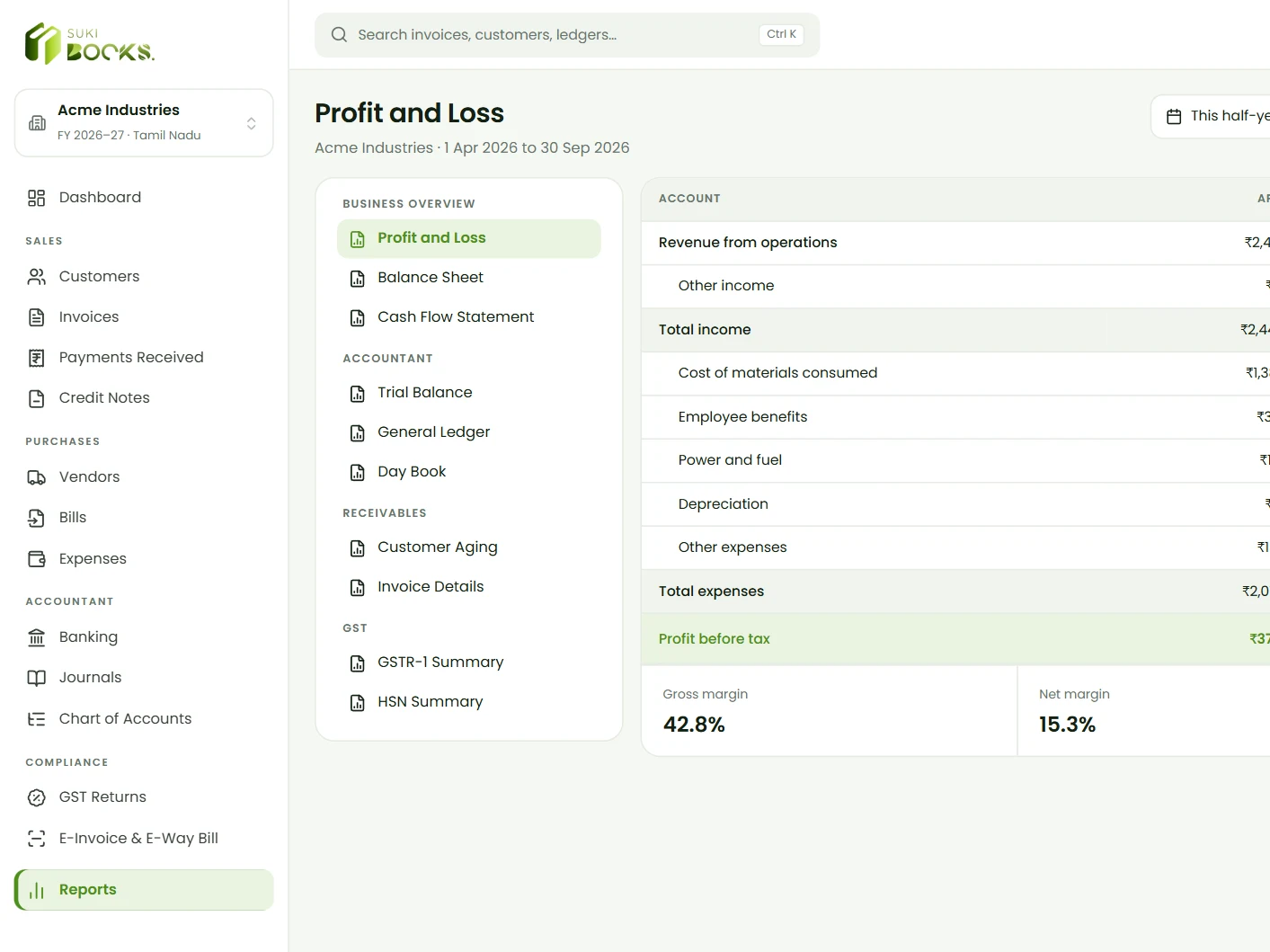Open the GSTR-1 Summary report

click(468, 663)
